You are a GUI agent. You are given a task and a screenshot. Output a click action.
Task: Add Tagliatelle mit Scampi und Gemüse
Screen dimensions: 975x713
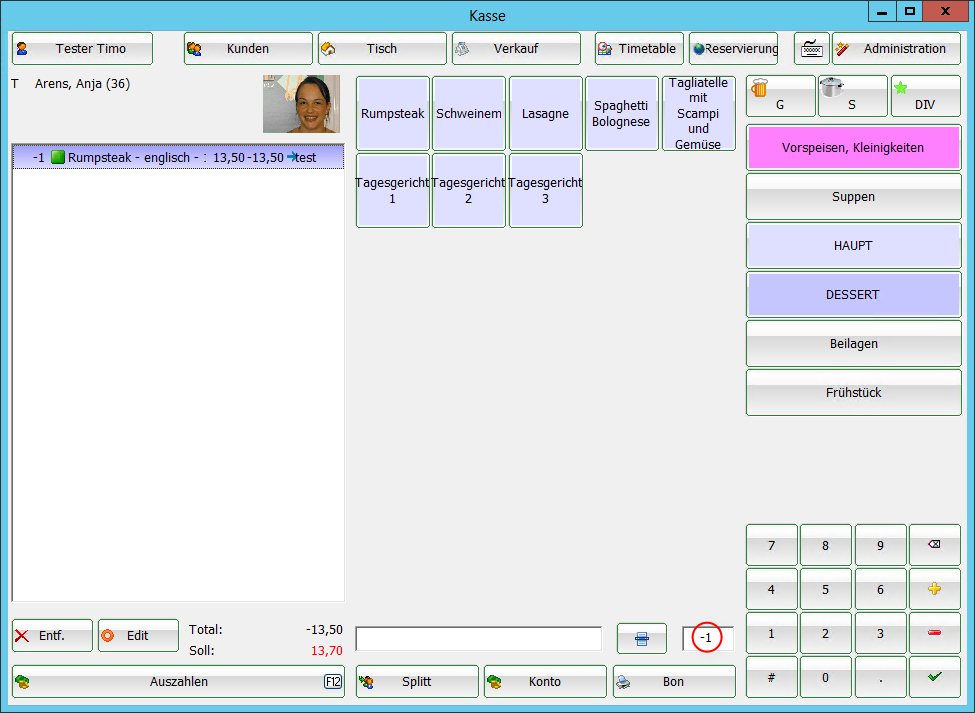pos(698,114)
